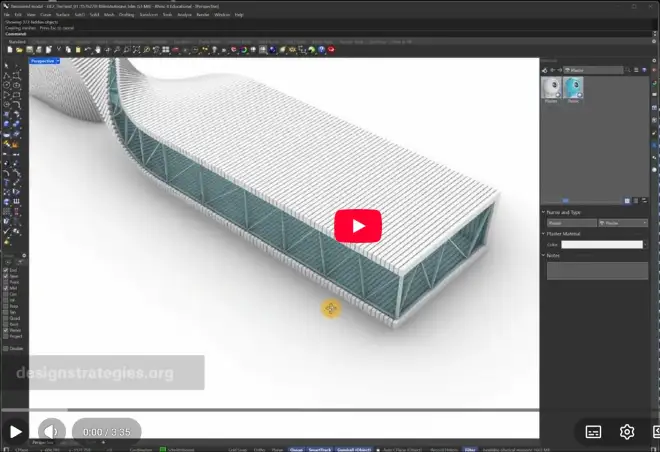
Task: Toggle the Mid object snap checkbox
Action: click(6, 288)
